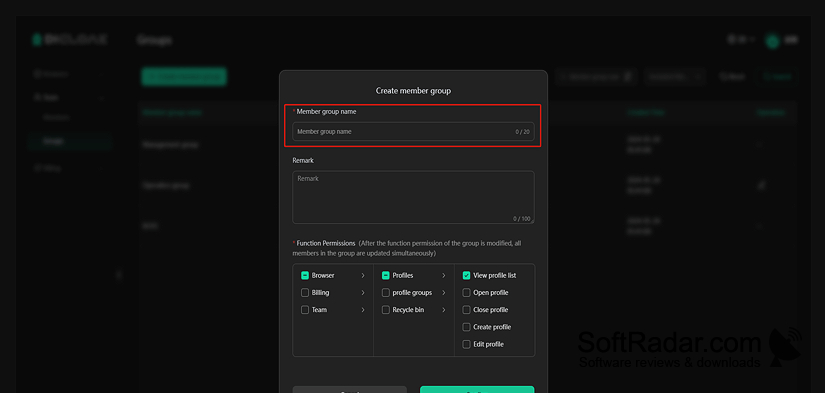Screen dimensions: 825x393
Task: Focus the Member group name field
Action: pos(413,132)
